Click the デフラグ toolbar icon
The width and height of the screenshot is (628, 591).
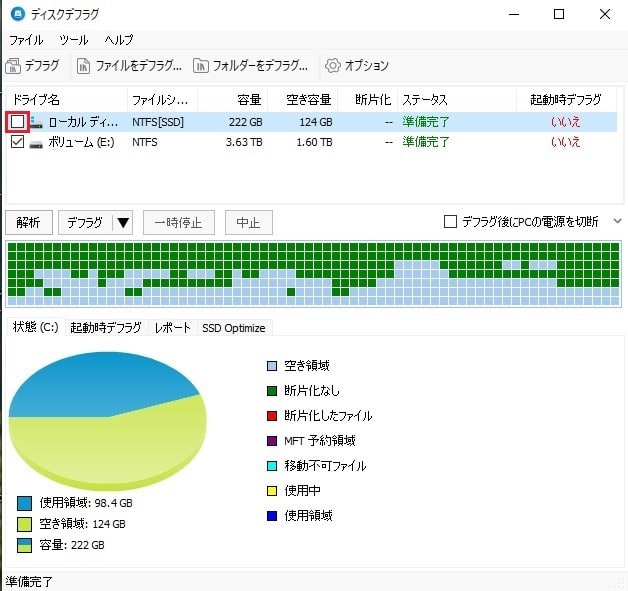tap(13, 66)
